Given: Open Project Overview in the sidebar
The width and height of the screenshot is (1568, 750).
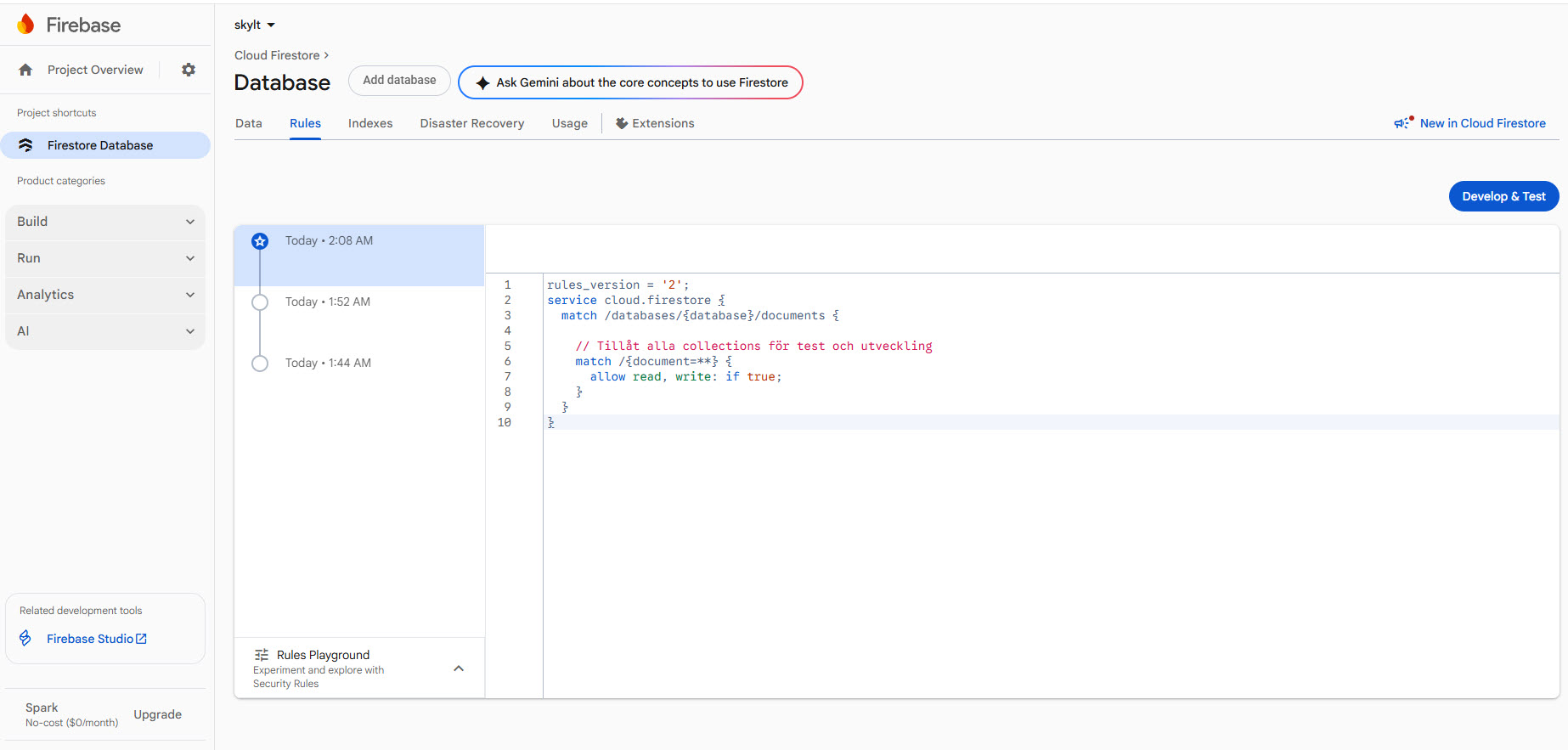Looking at the screenshot, I should coord(95,70).
